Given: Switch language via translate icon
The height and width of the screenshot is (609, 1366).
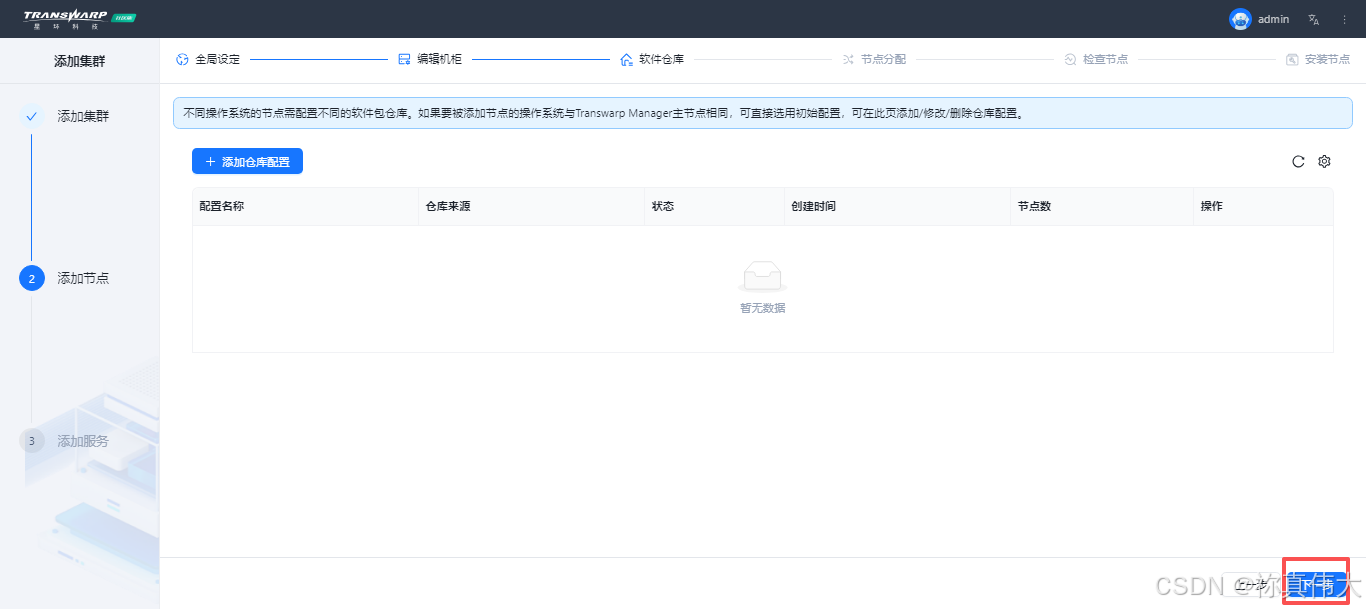Looking at the screenshot, I should 1314,19.
